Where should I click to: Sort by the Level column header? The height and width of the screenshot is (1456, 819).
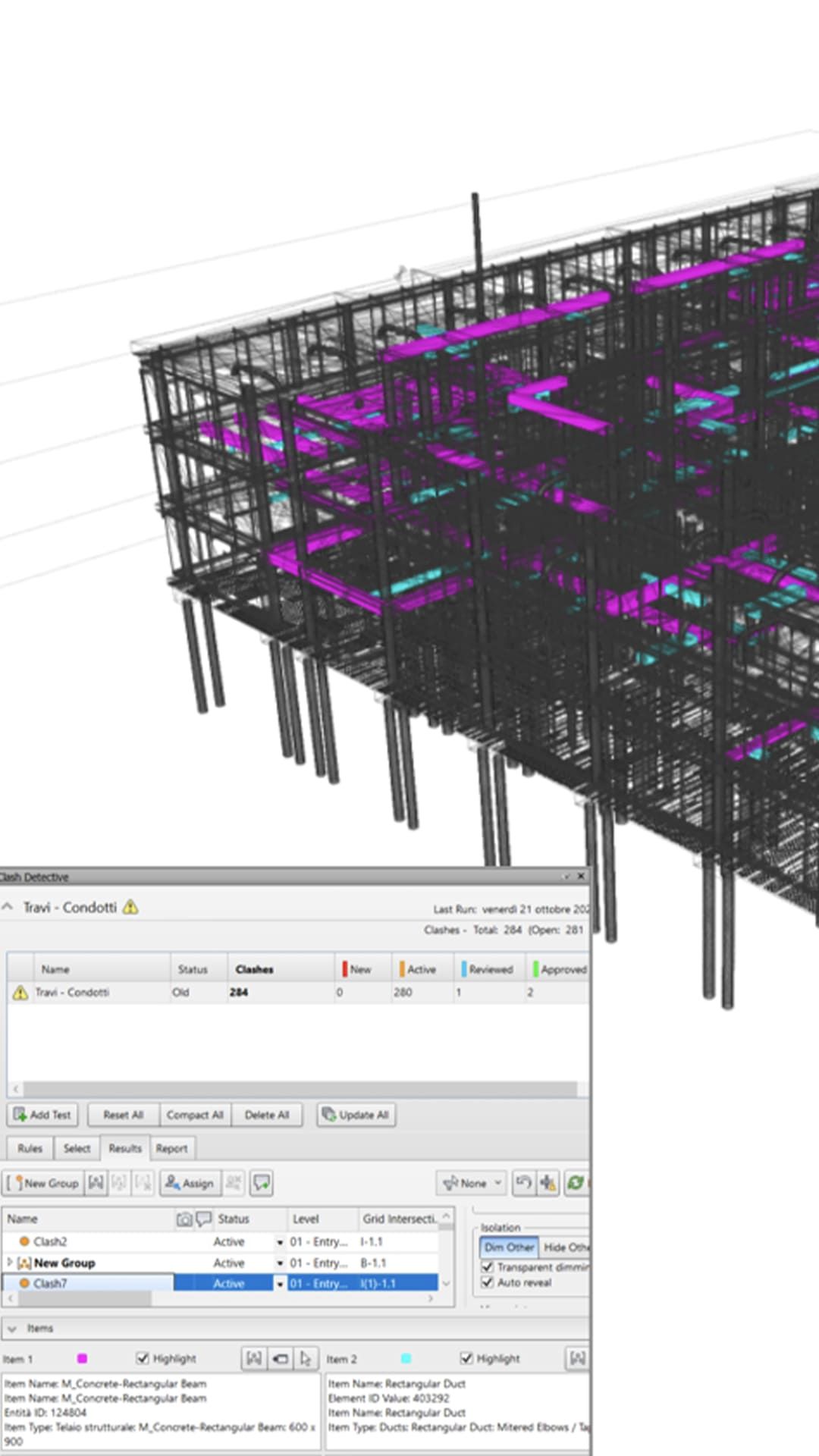[322, 1219]
